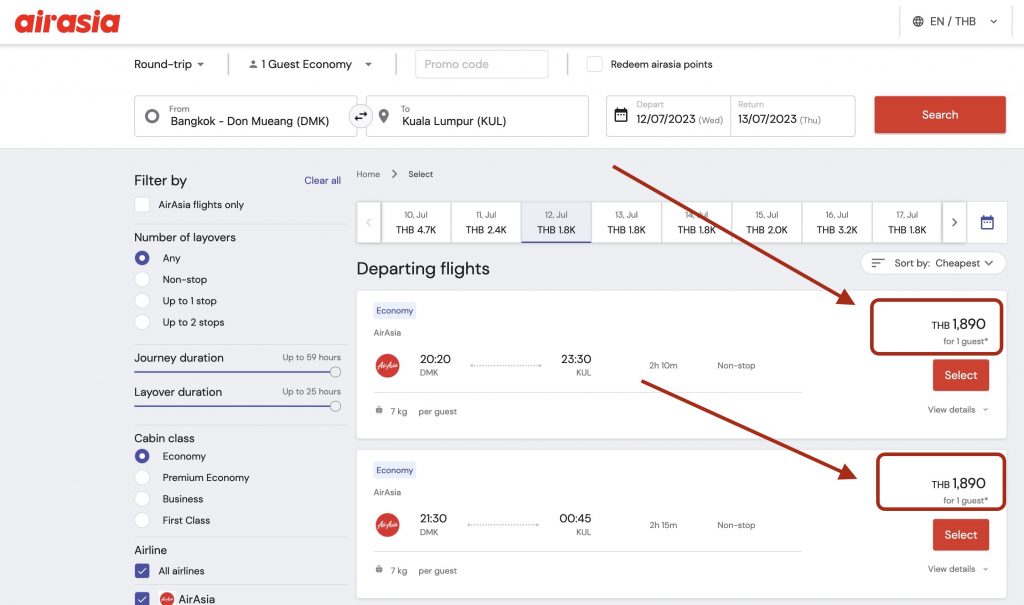
Task: Select Non-stop layover option
Action: [142, 280]
